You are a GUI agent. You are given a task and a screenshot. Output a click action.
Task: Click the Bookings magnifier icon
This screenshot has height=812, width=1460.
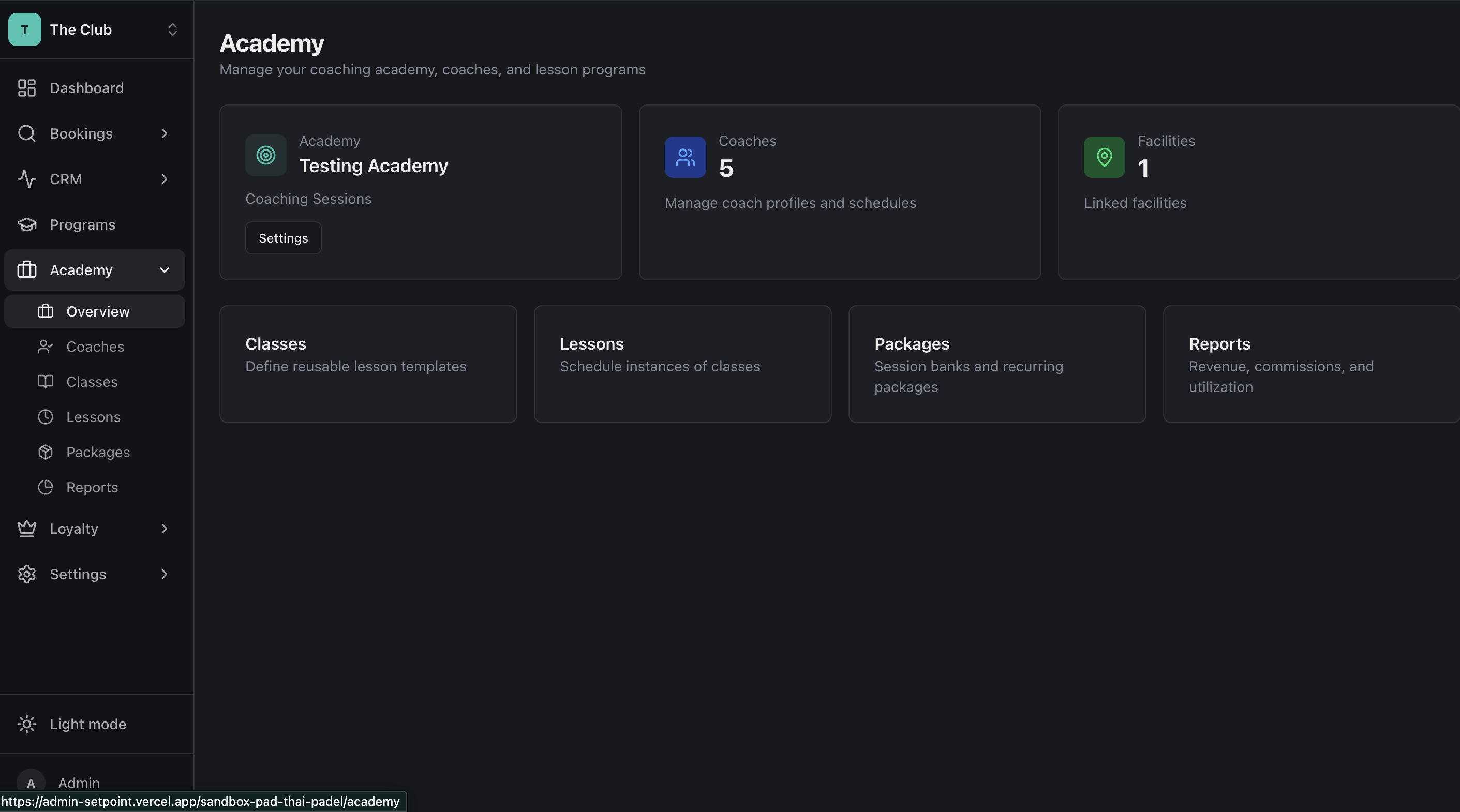point(26,133)
